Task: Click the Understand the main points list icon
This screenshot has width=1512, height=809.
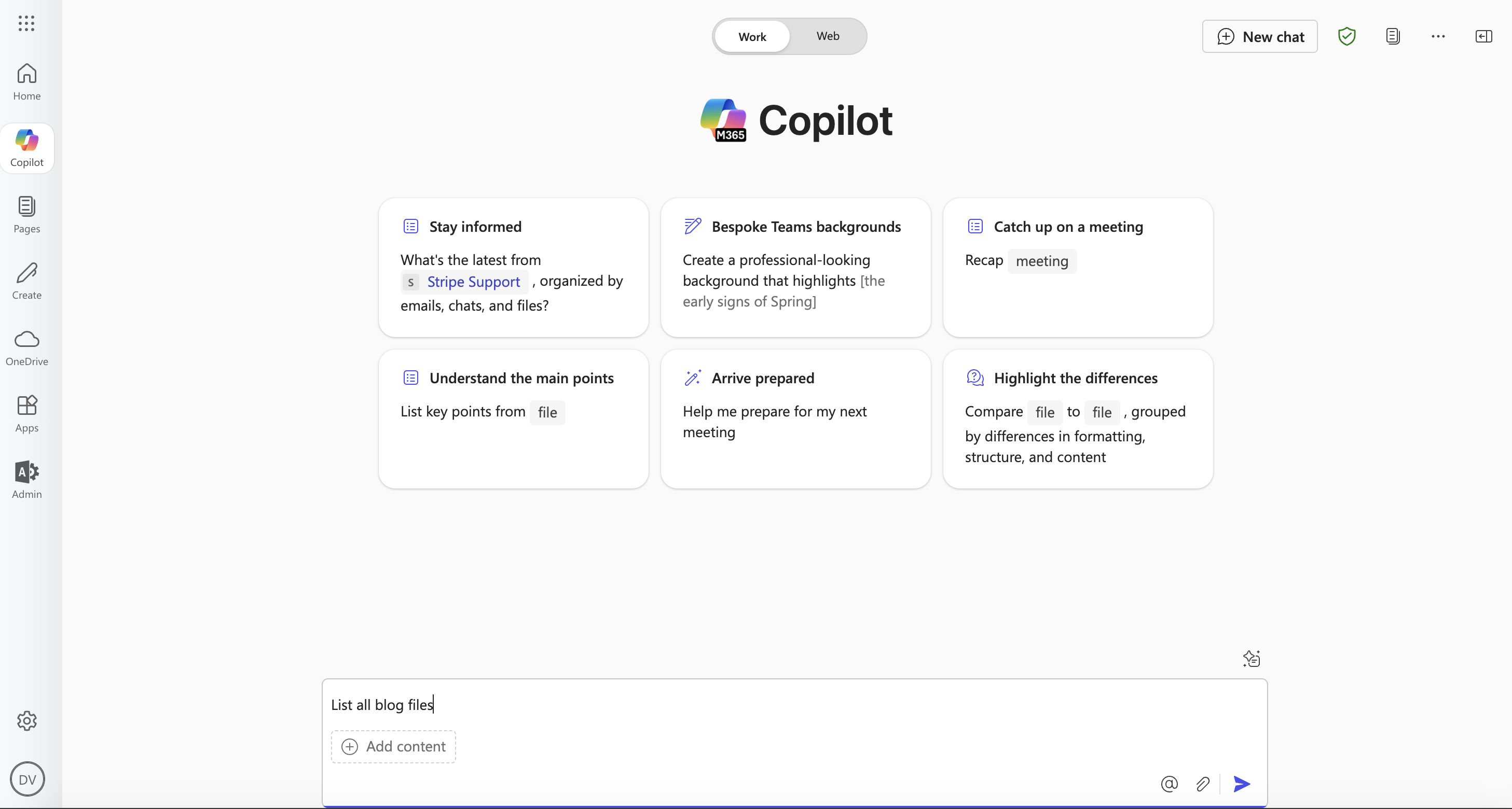Action: point(411,378)
